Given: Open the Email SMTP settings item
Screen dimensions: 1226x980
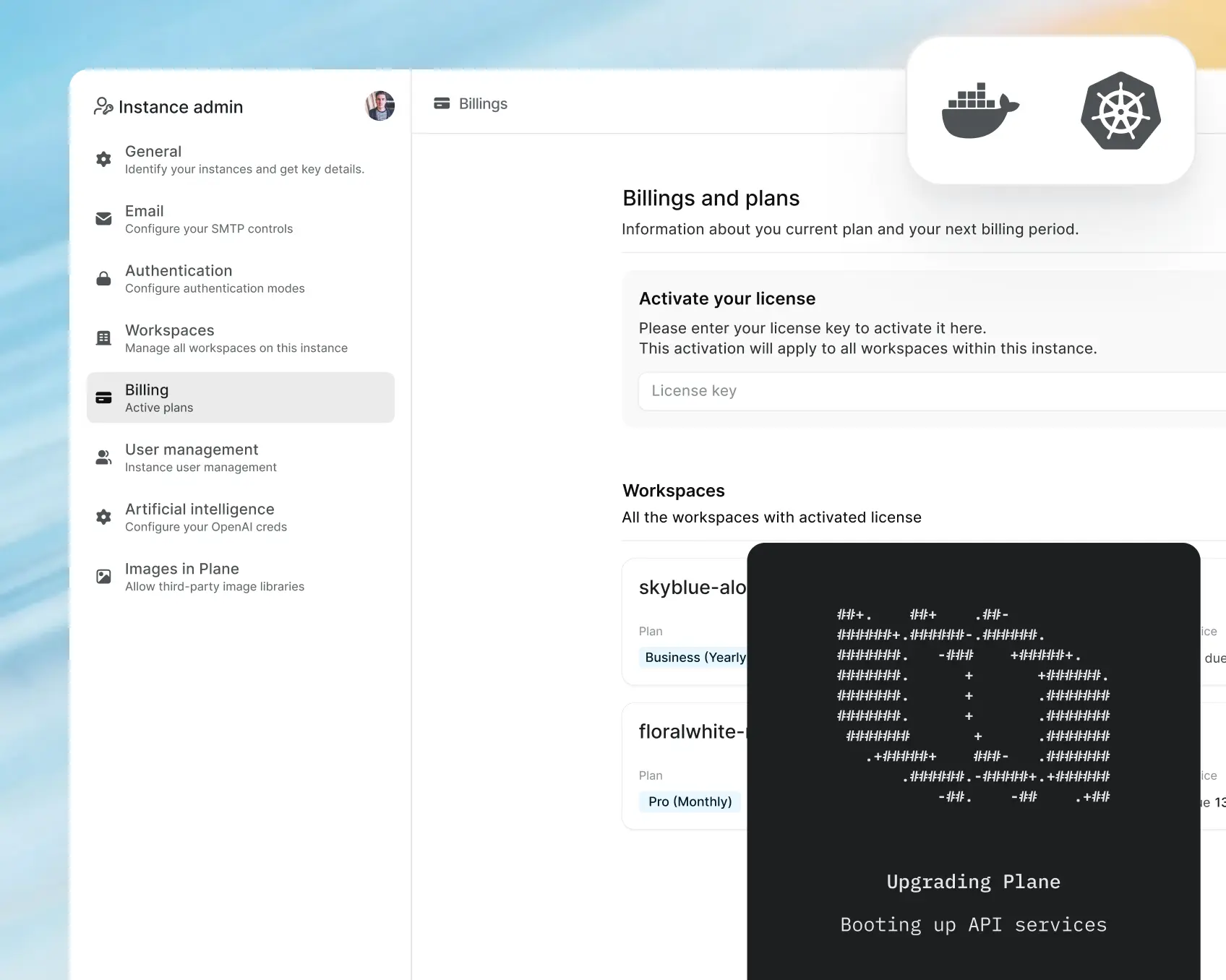Looking at the screenshot, I should coord(241,219).
